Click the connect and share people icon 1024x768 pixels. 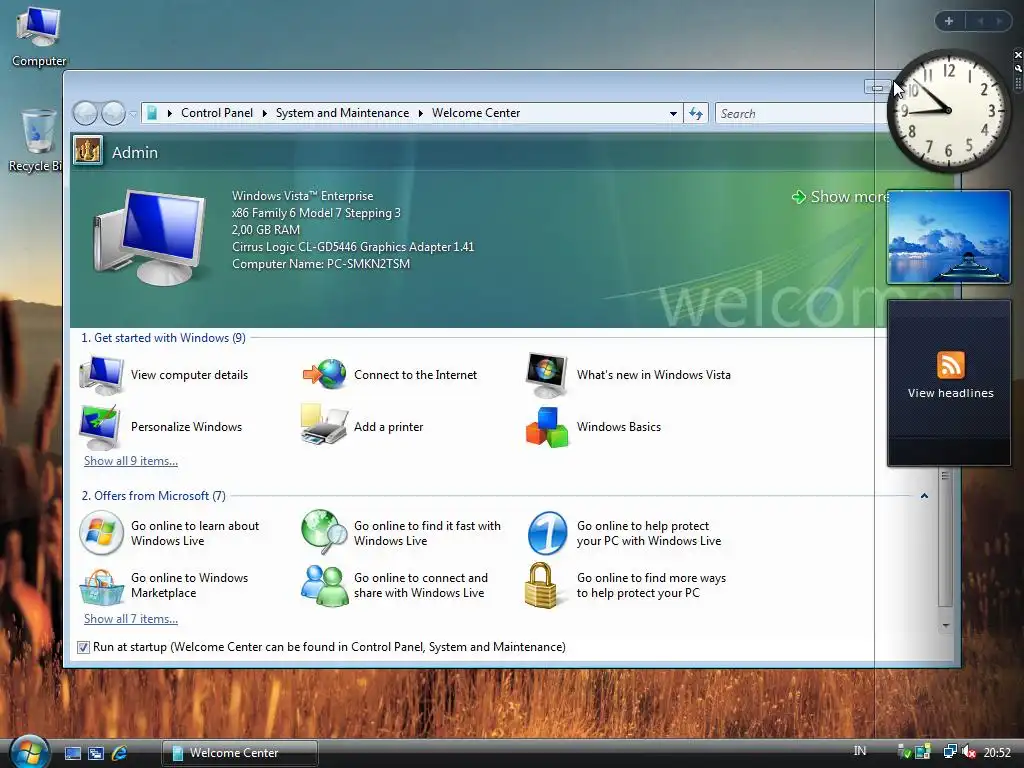(x=325, y=585)
